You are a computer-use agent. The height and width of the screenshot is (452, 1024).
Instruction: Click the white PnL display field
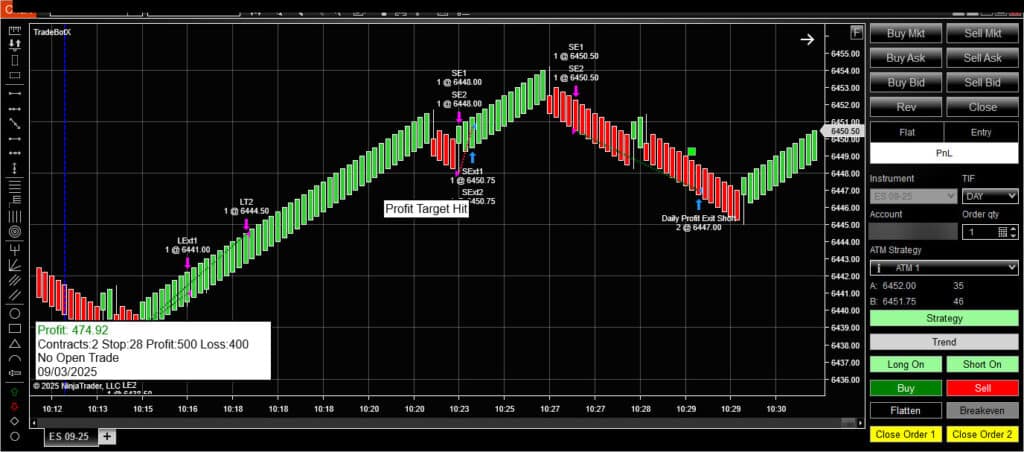(944, 153)
